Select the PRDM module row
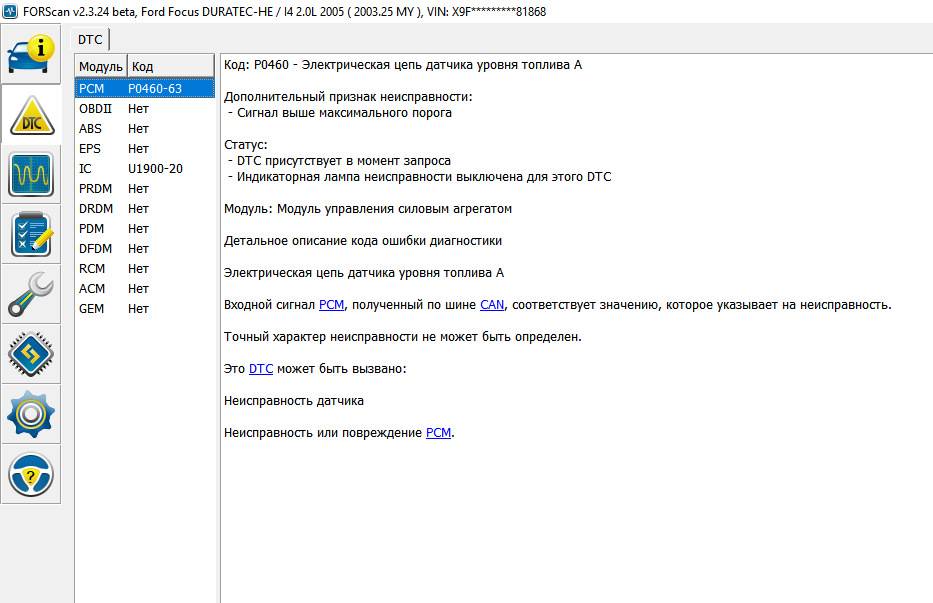The height and width of the screenshot is (603, 933). 145,189
